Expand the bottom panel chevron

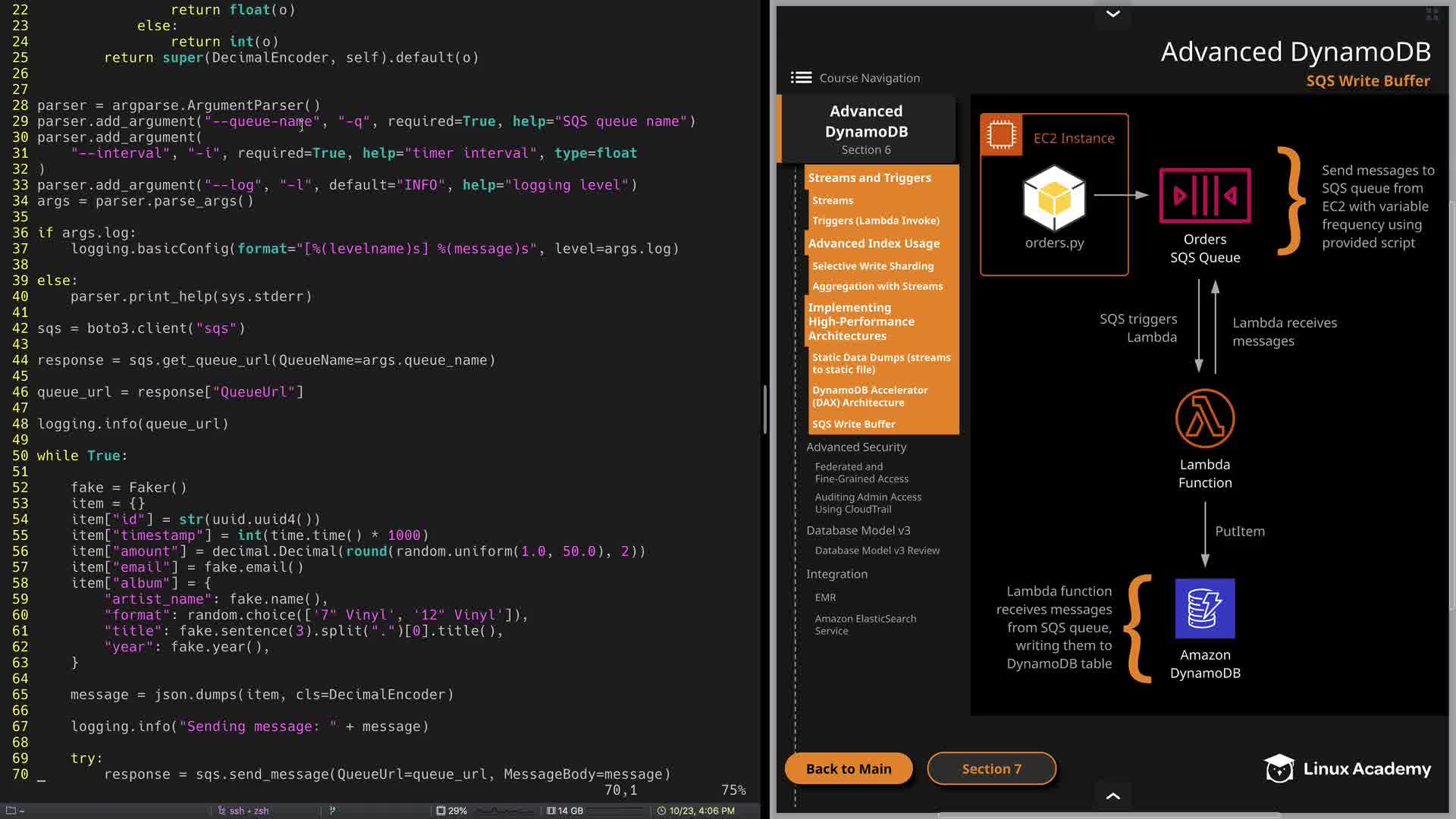pyautogui.click(x=1112, y=795)
